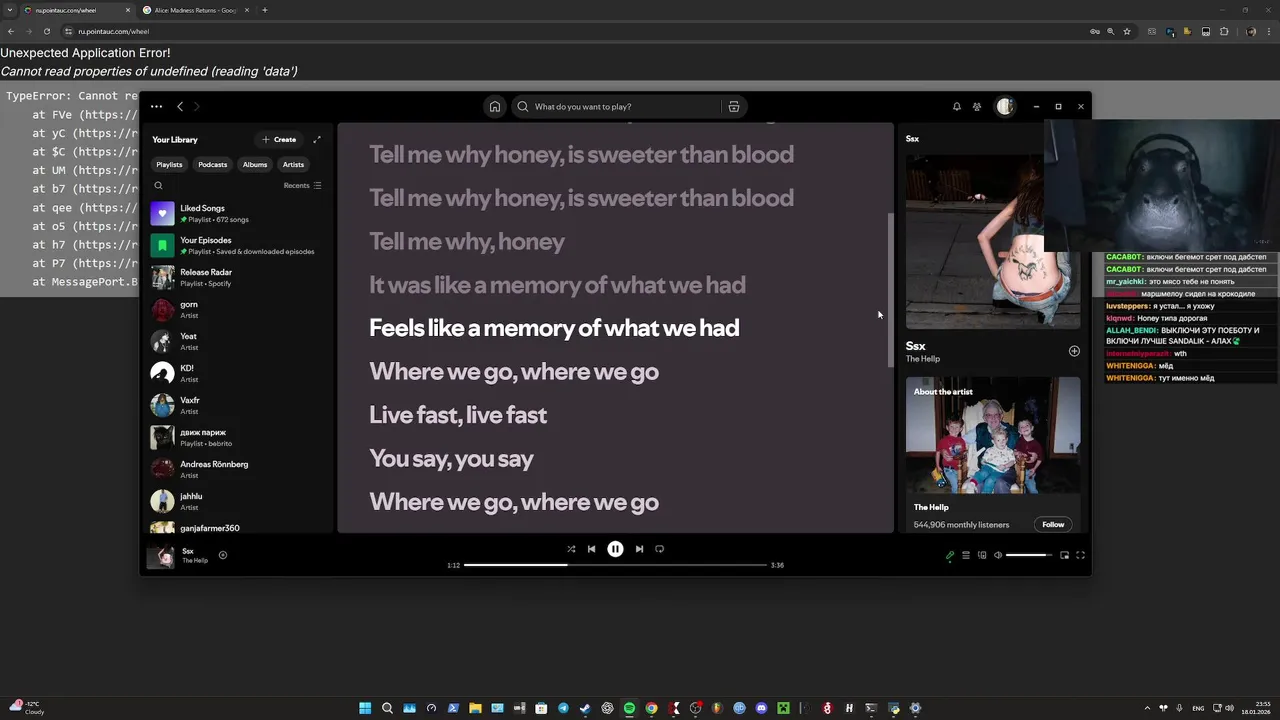1280x720 pixels.
Task: Toggle shuffle in the player
Action: tap(571, 549)
